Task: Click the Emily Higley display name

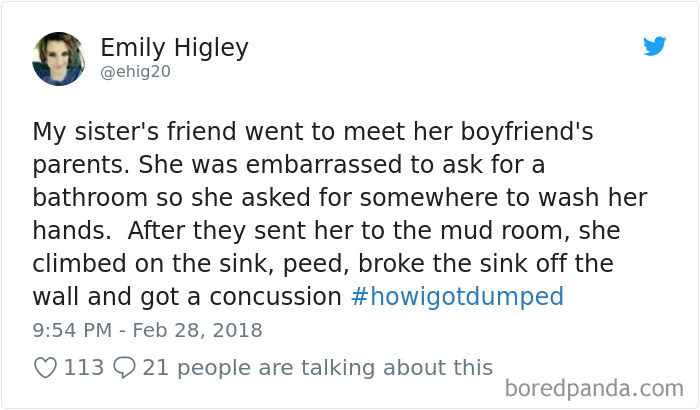Action: (175, 48)
